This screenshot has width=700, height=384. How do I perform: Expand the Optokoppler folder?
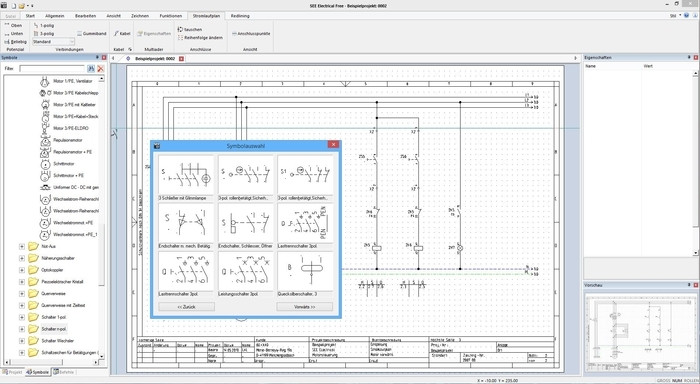(21, 270)
